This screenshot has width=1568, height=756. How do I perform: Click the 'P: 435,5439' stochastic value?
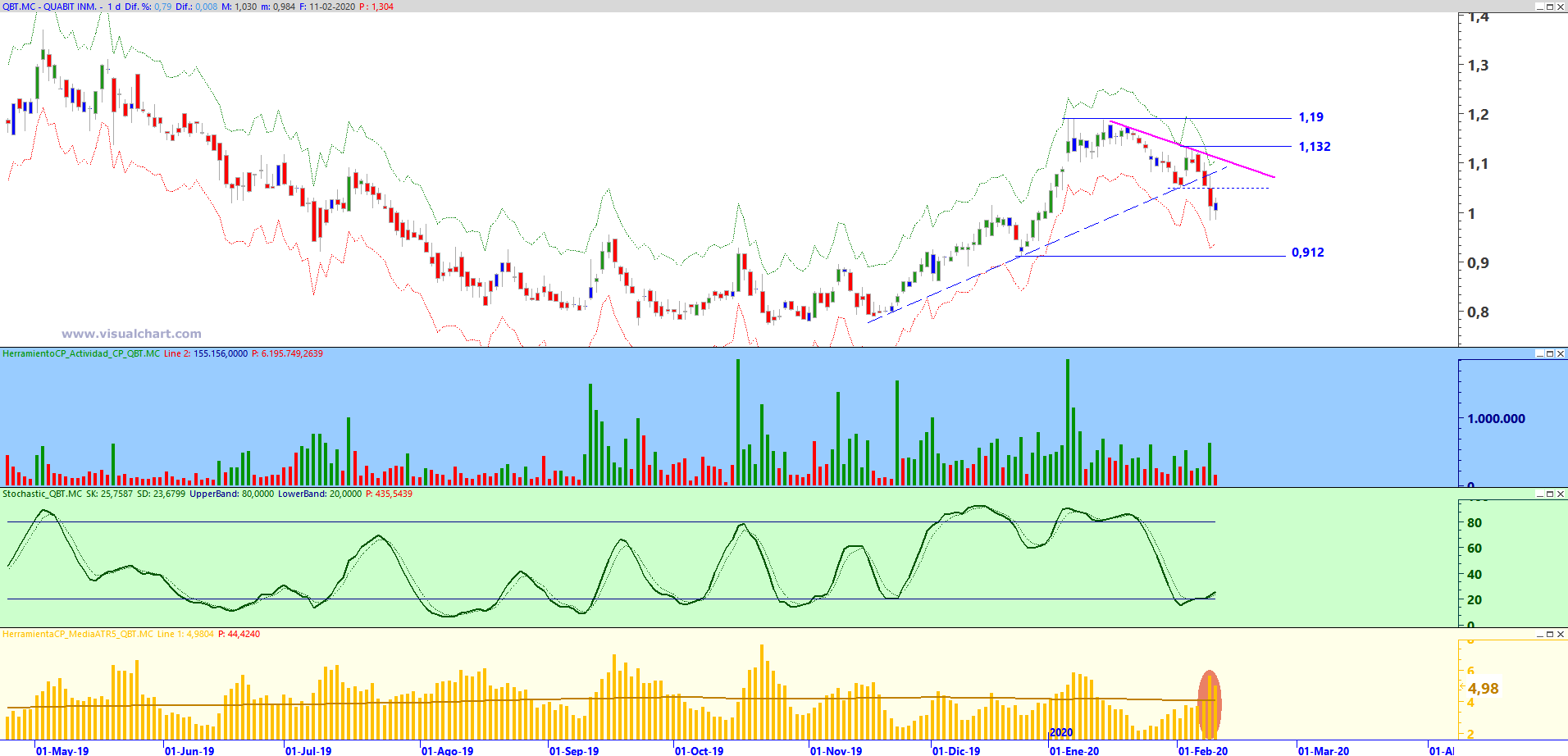[x=389, y=494]
